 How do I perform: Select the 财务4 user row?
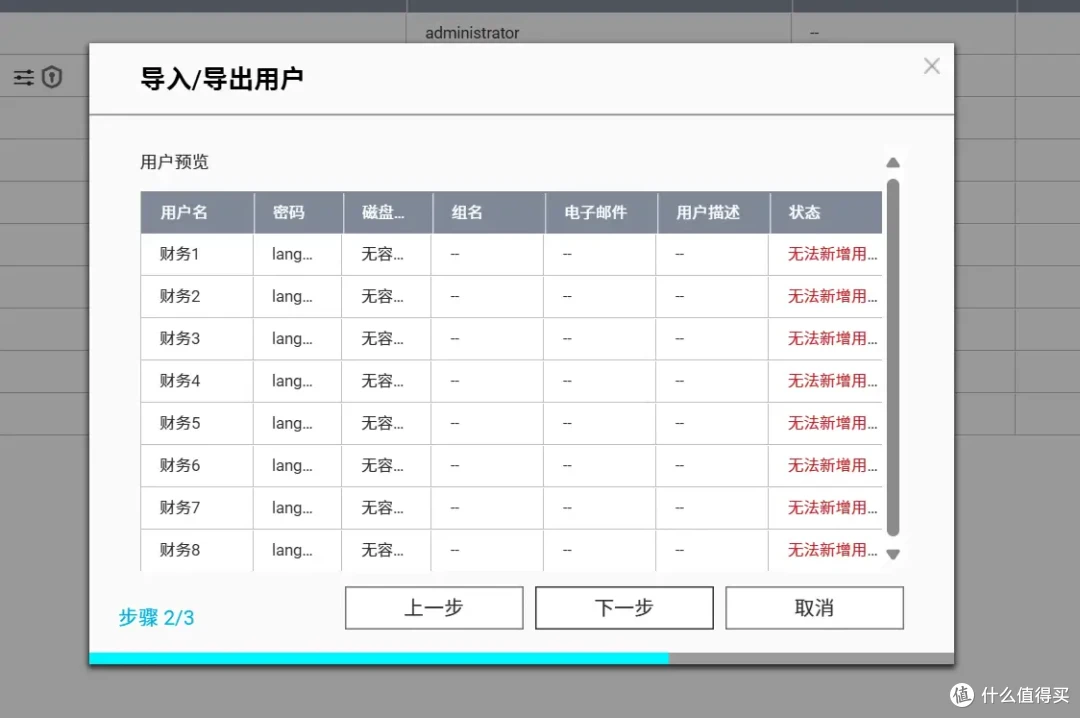pyautogui.click(x=511, y=381)
